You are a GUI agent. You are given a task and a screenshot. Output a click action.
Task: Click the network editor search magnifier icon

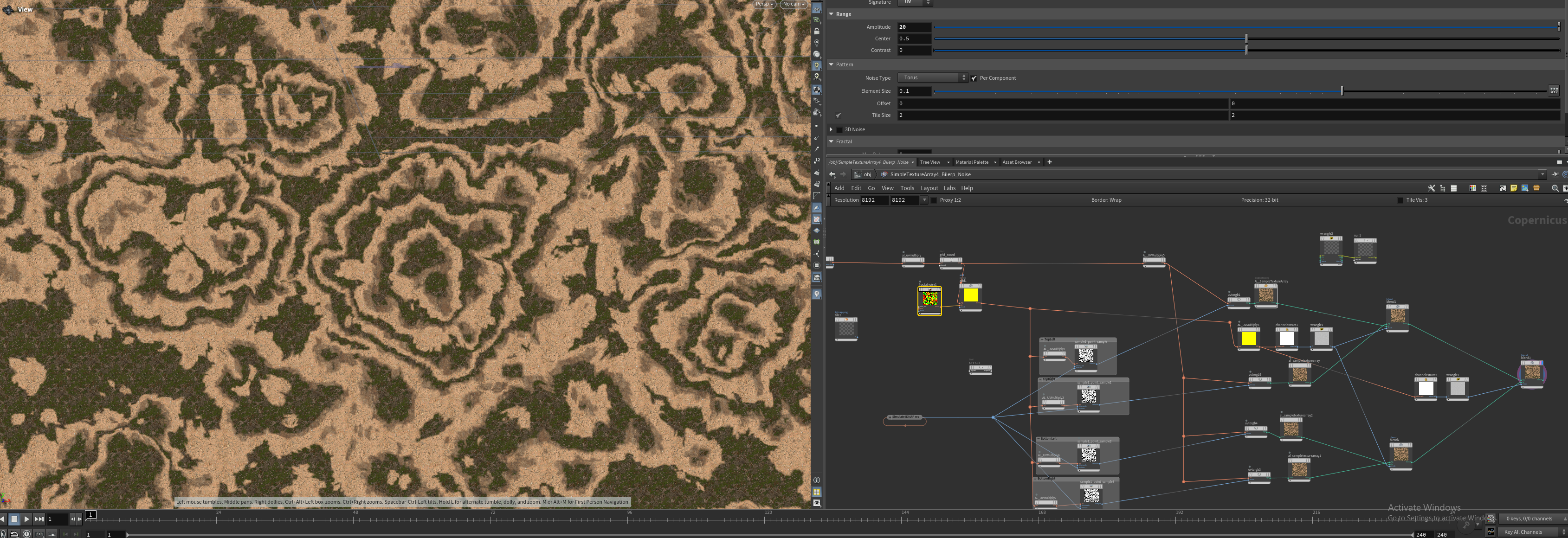[1555, 188]
